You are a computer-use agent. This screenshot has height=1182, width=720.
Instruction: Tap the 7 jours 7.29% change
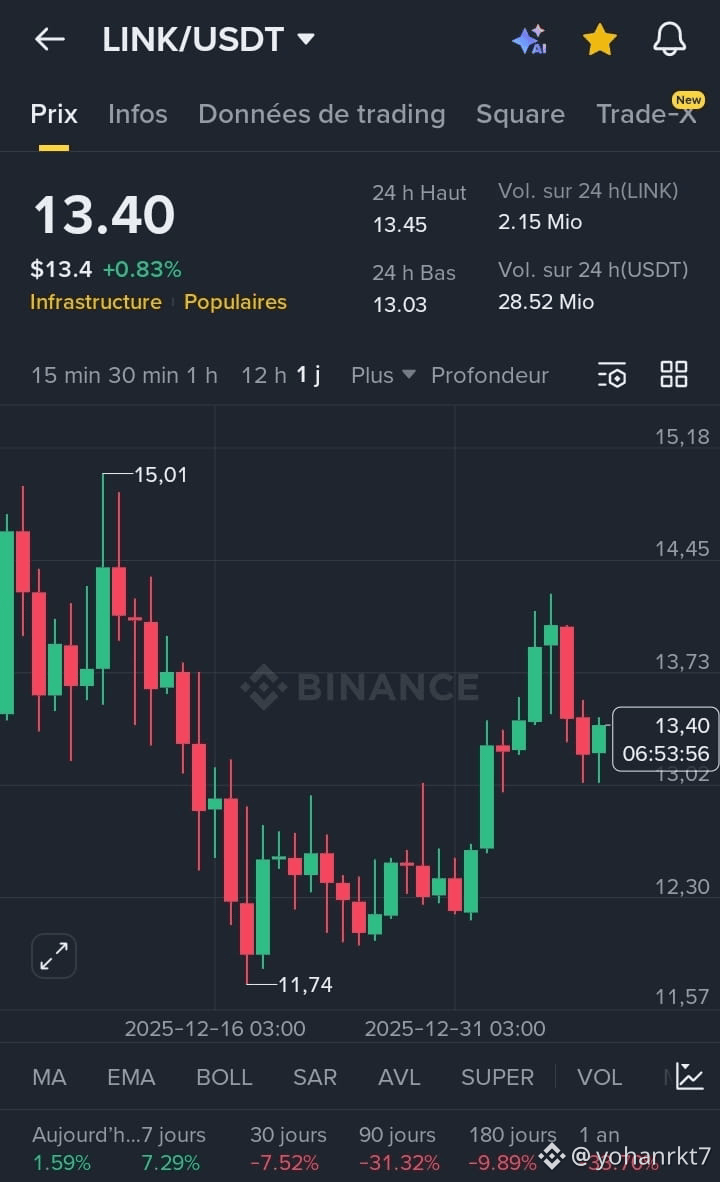click(x=173, y=1149)
